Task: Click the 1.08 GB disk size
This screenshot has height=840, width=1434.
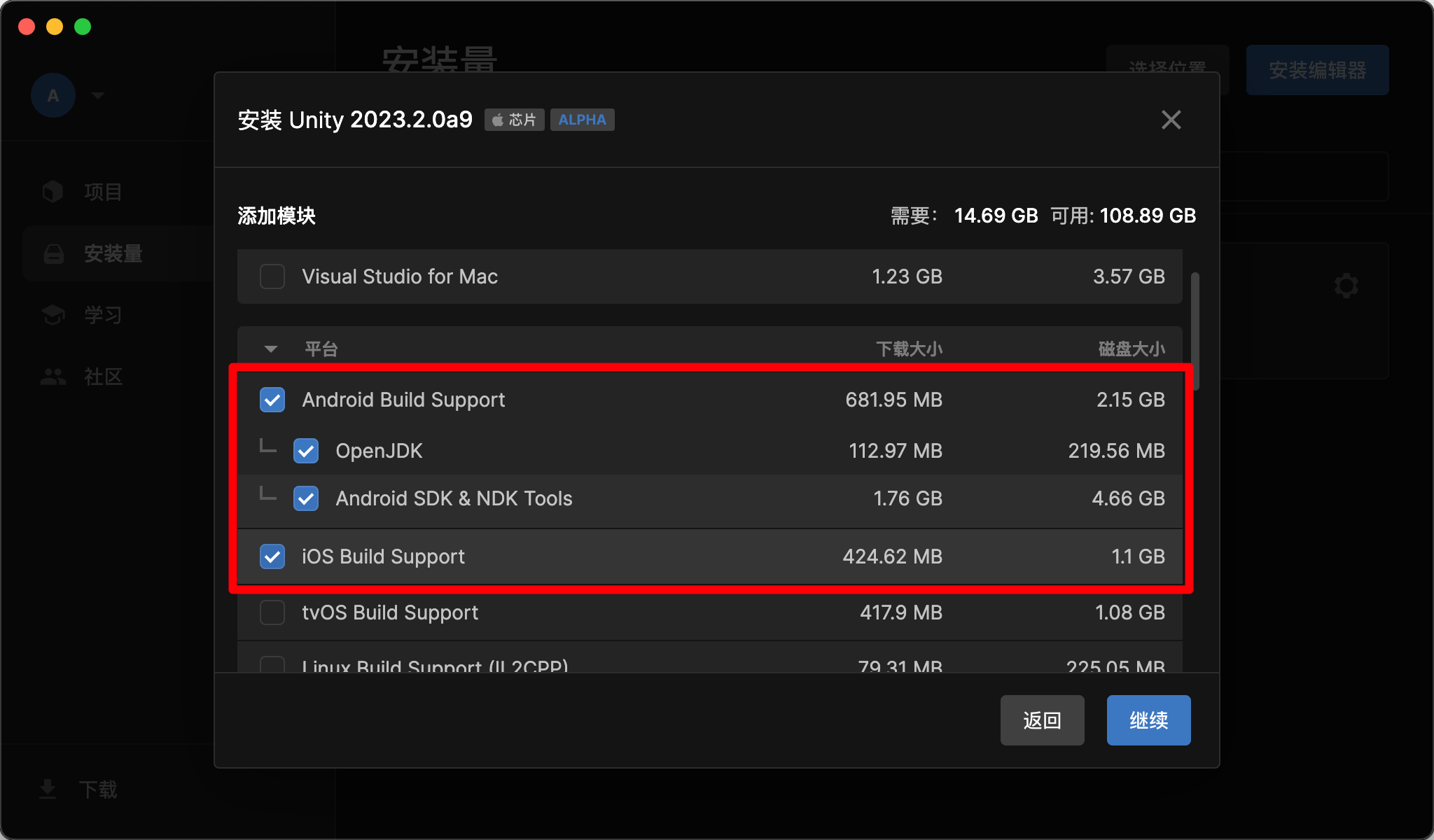Action: pyautogui.click(x=1129, y=612)
